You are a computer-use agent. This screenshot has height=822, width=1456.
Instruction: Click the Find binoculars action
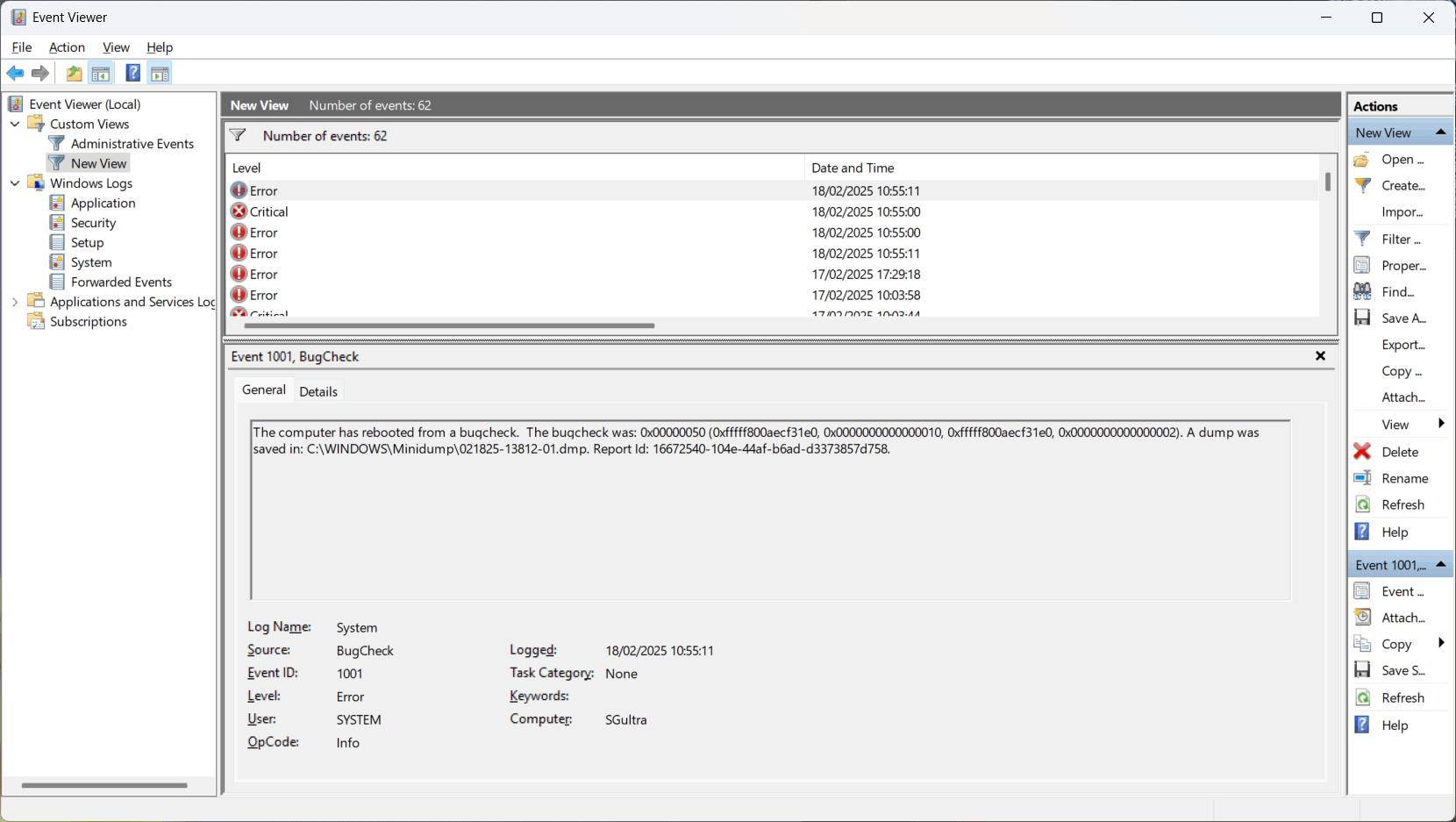1402,292
